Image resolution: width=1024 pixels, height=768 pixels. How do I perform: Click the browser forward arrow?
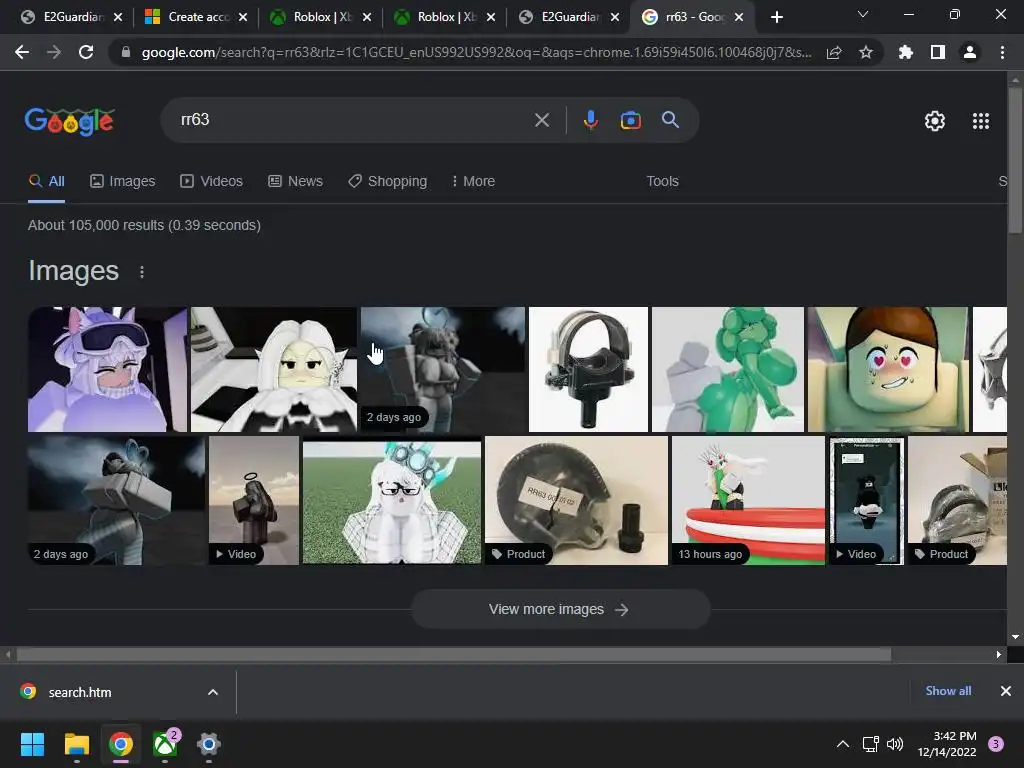(x=54, y=52)
